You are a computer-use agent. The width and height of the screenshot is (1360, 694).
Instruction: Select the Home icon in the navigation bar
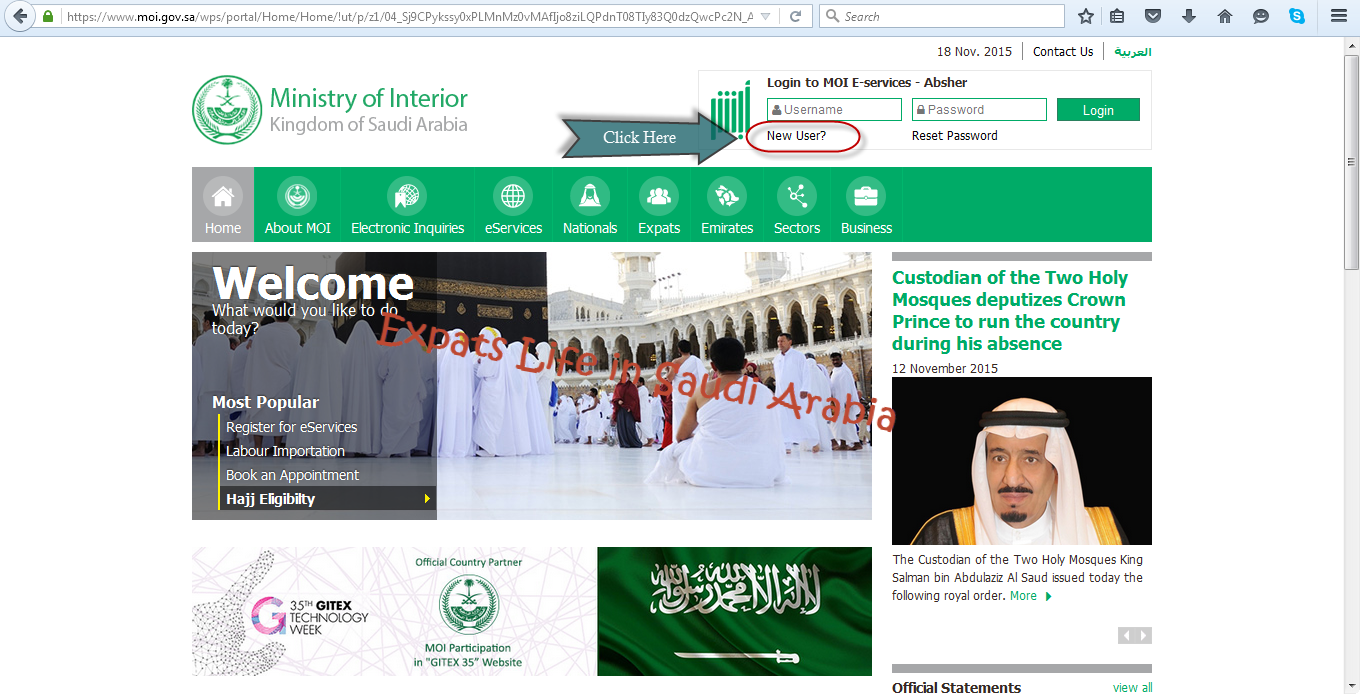coord(222,196)
